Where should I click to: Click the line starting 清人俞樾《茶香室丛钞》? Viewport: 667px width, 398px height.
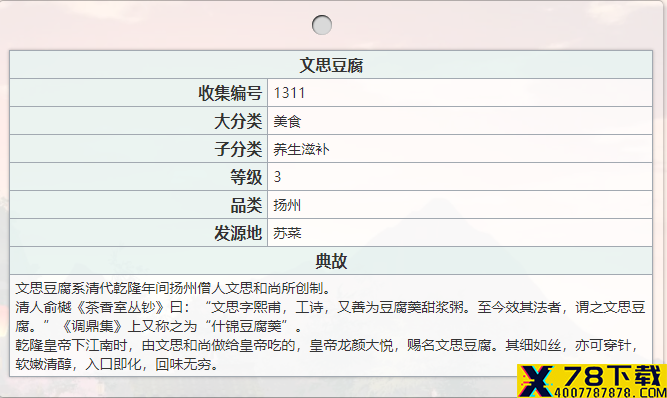tap(330, 307)
